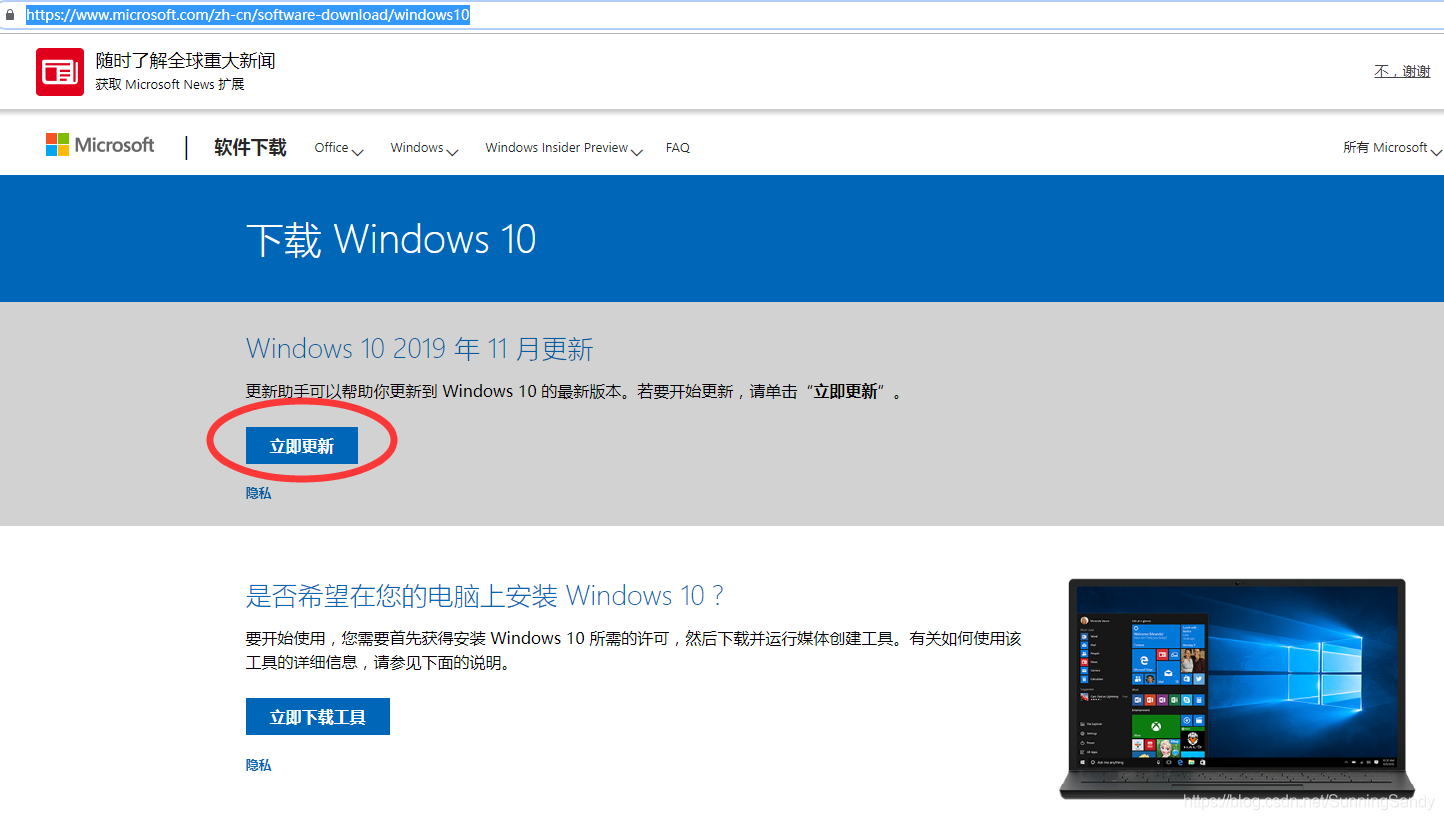Expand the Windows menu
The width and height of the screenshot is (1444, 820).
(424, 148)
